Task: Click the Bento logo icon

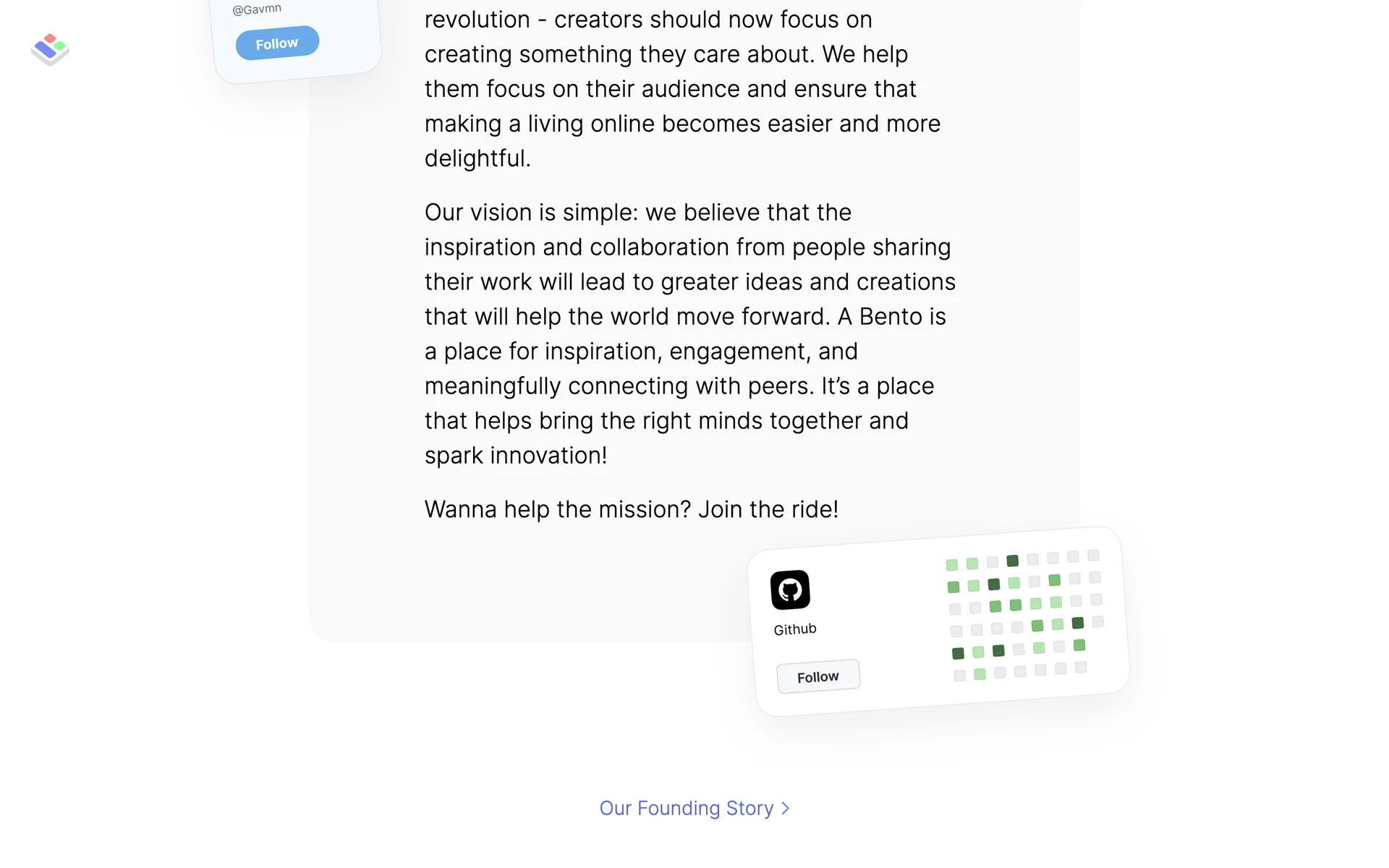Action: 50,49
